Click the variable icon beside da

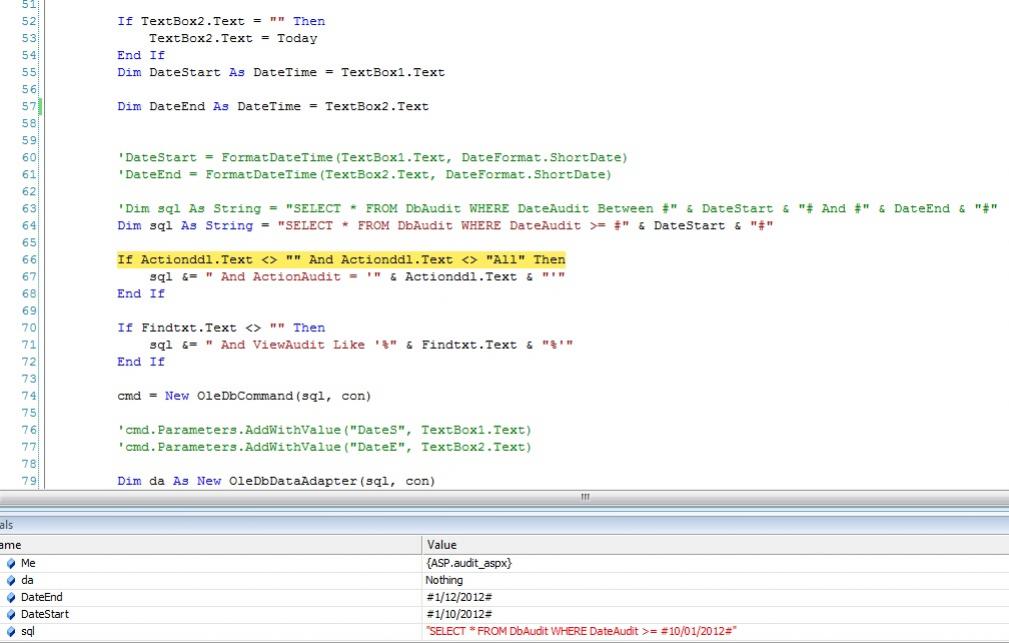pyautogui.click(x=10, y=580)
